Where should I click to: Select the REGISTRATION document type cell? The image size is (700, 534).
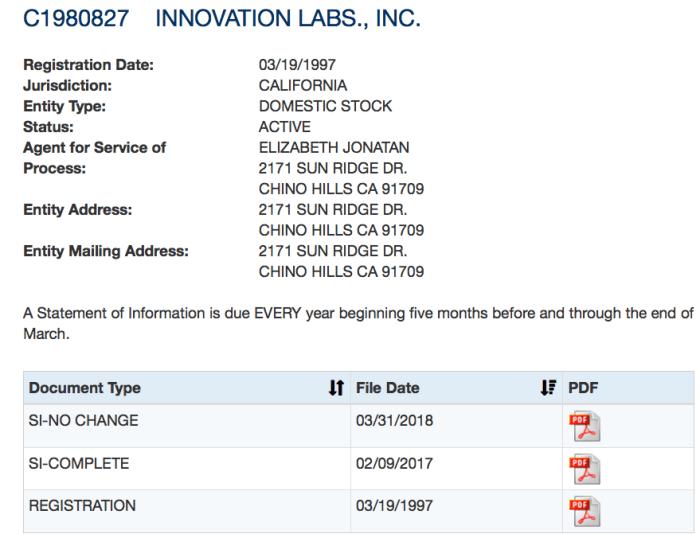coord(82,506)
